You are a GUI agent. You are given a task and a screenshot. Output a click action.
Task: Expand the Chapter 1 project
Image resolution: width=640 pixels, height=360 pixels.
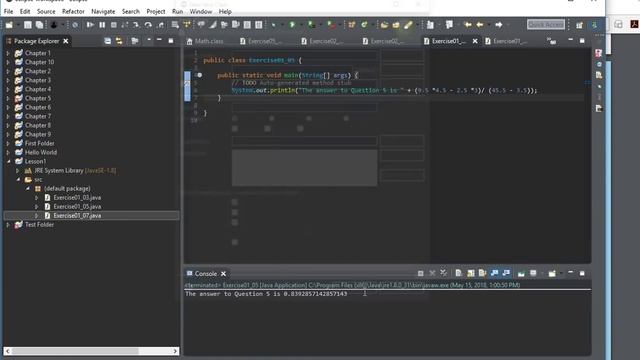[8, 53]
